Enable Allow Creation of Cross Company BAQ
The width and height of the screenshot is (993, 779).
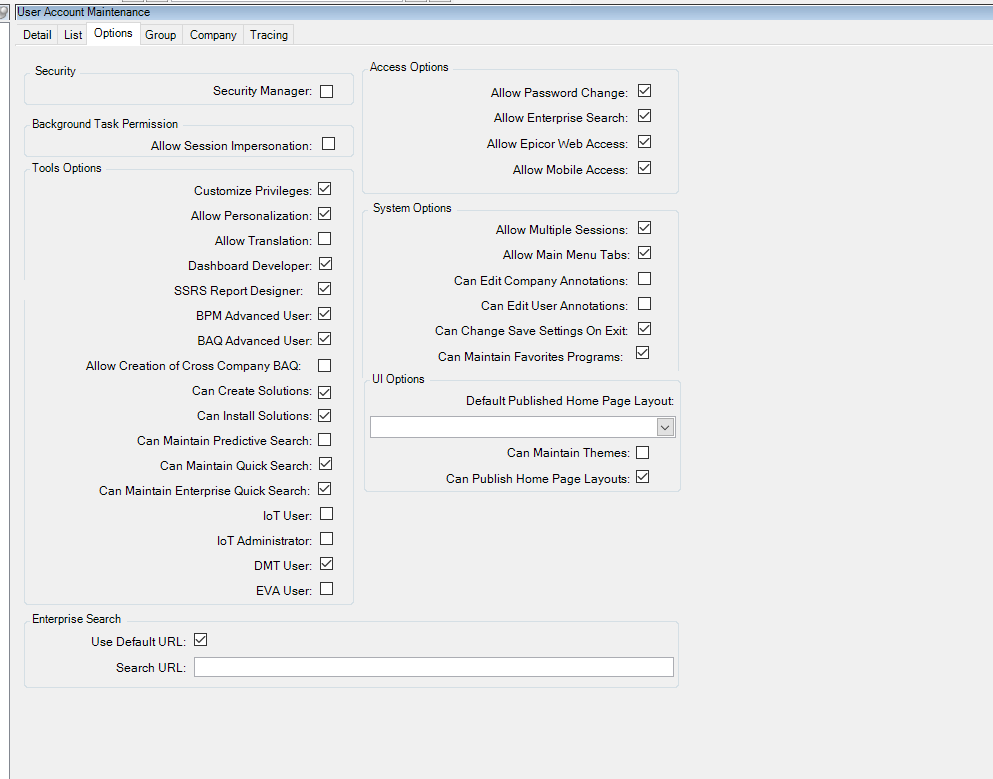pos(324,365)
